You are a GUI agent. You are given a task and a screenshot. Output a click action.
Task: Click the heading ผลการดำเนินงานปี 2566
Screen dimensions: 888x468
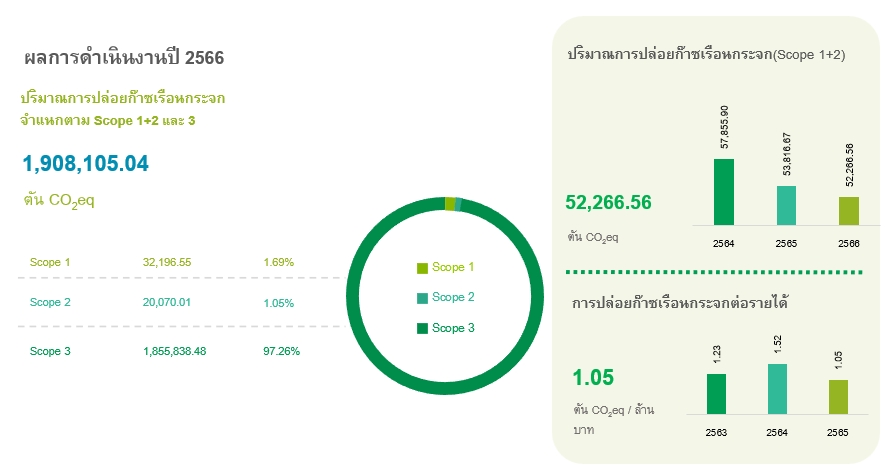[124, 58]
